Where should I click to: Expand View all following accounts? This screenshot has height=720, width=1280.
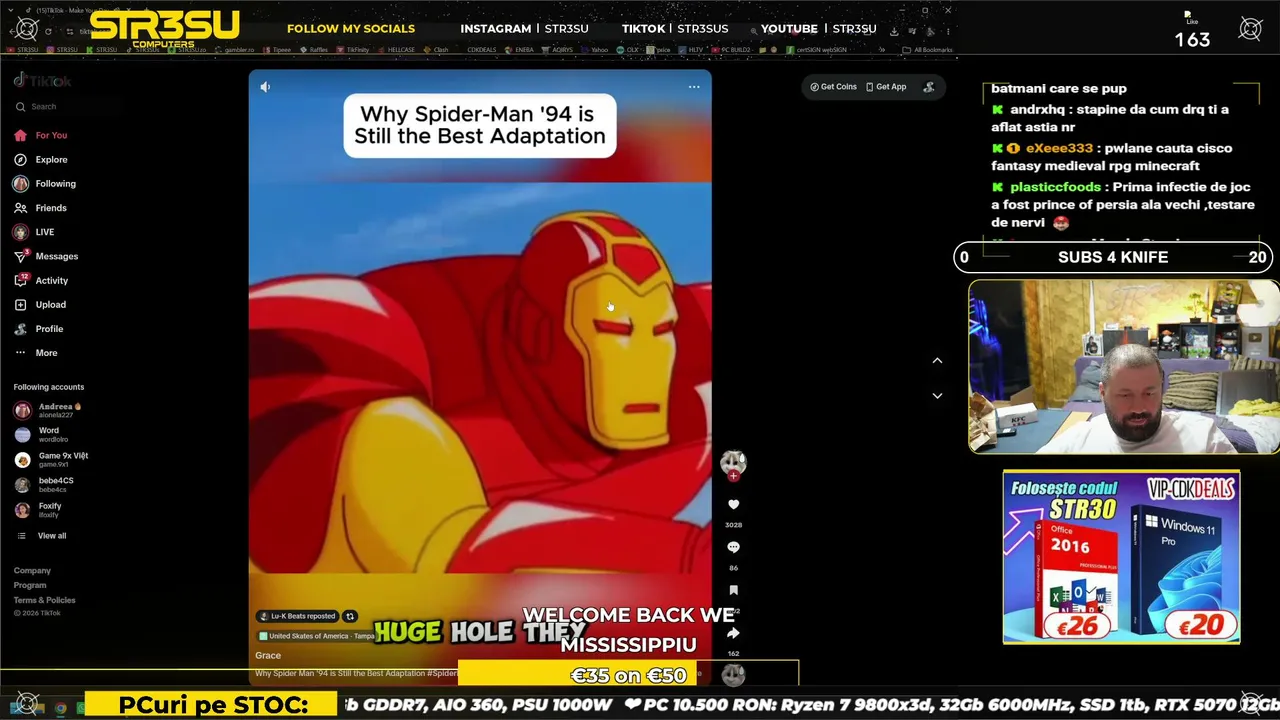41,536
